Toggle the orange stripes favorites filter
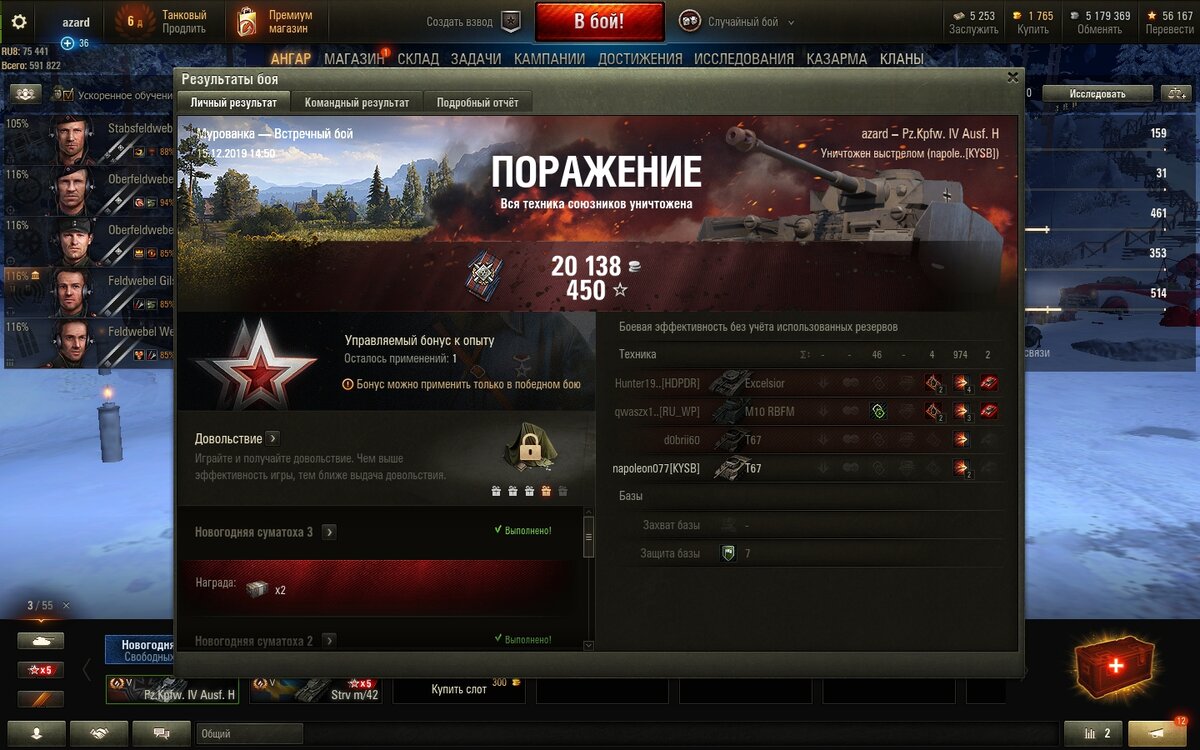The image size is (1200, 750). point(40,699)
